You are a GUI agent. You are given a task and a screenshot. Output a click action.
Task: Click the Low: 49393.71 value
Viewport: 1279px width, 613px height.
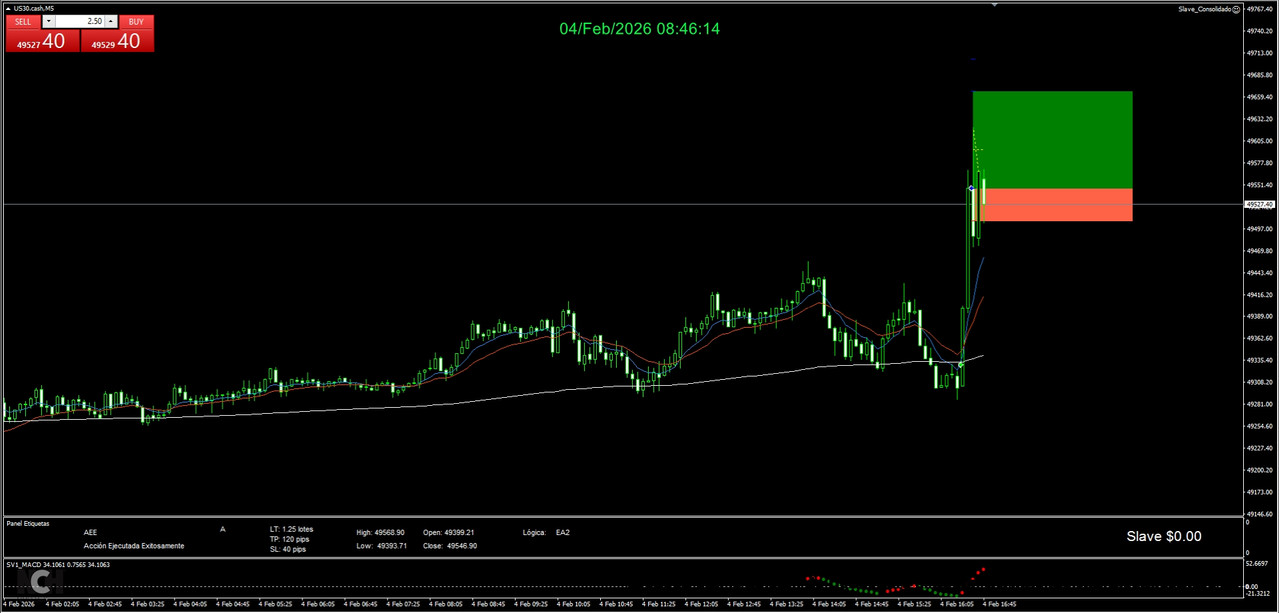(x=381, y=546)
